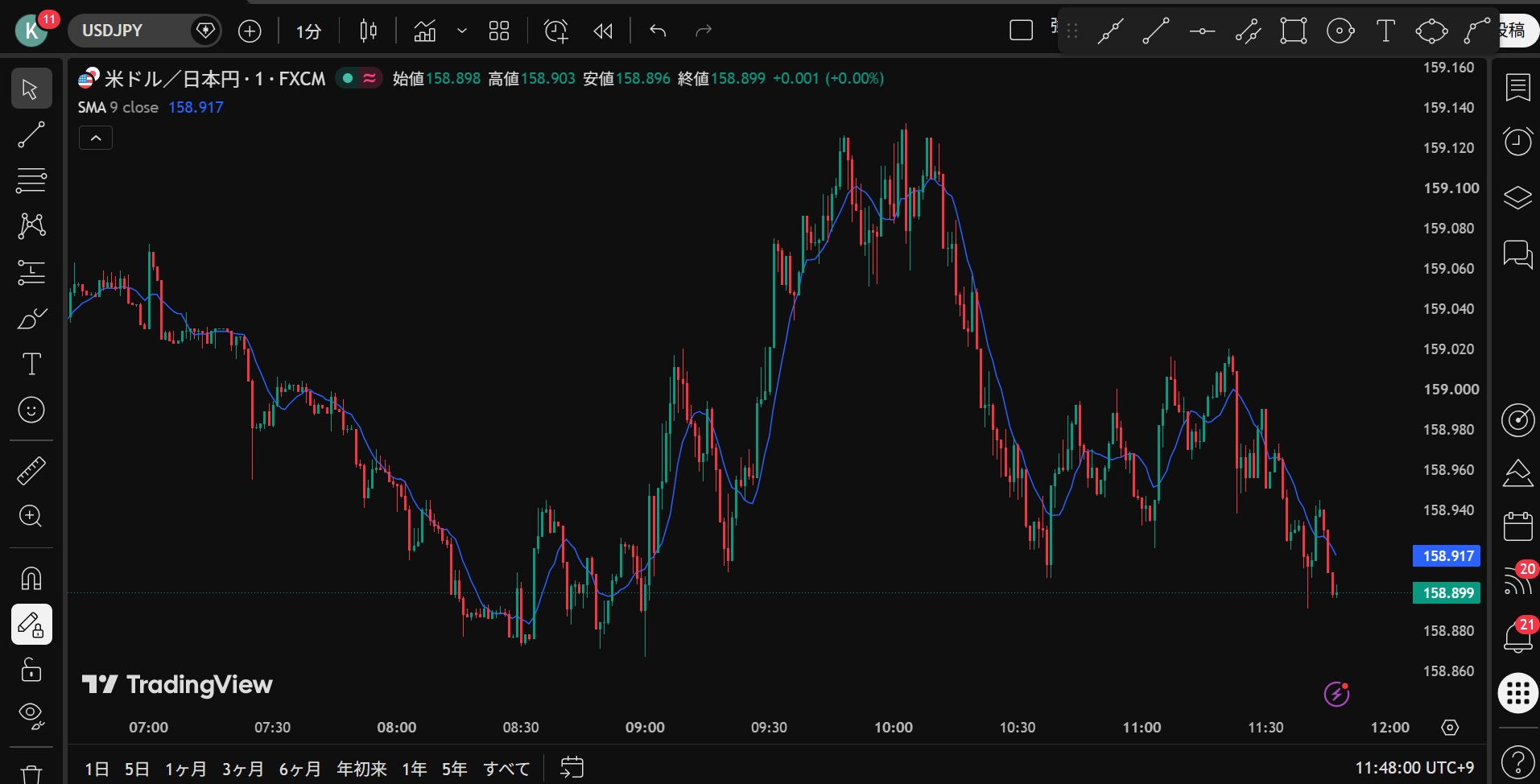Select the 6ヶ月 date range
Viewport: 1540px width, 784px height.
click(x=300, y=769)
